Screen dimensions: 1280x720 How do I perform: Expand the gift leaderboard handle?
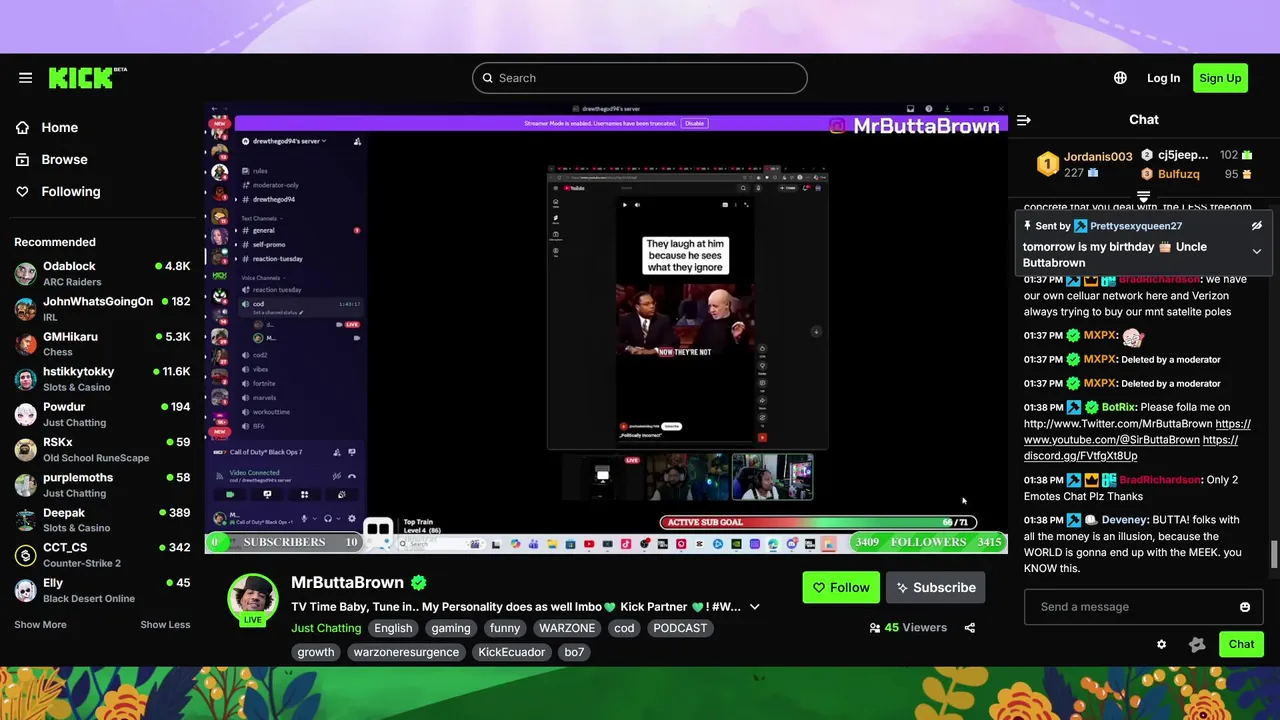click(1144, 197)
